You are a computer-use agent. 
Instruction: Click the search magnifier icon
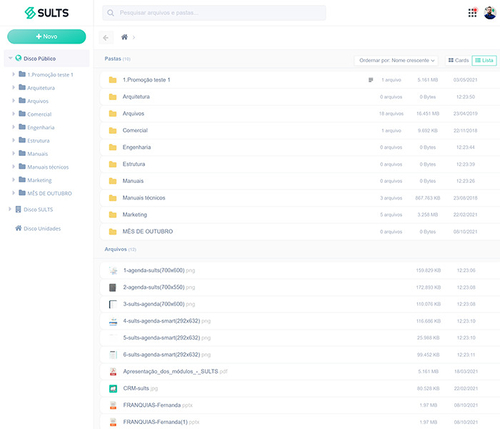[x=110, y=13]
